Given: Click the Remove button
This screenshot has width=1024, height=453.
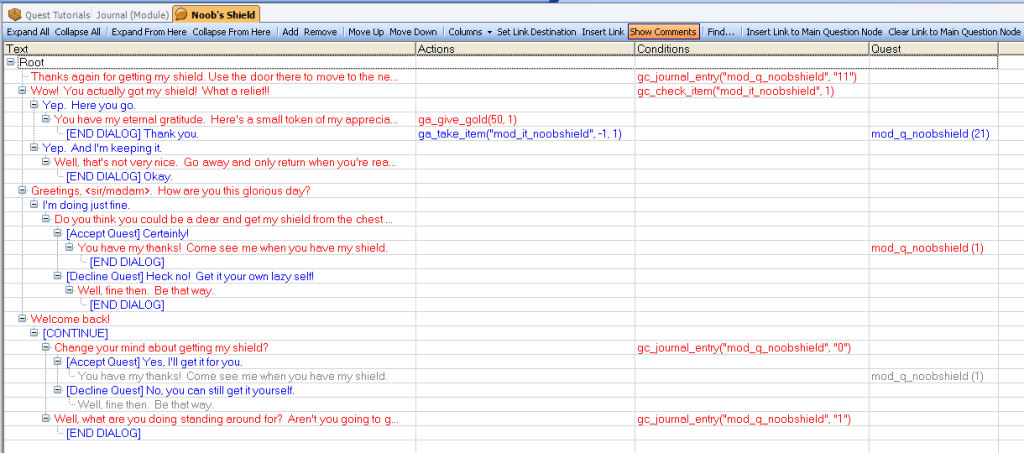Looking at the screenshot, I should coord(320,32).
